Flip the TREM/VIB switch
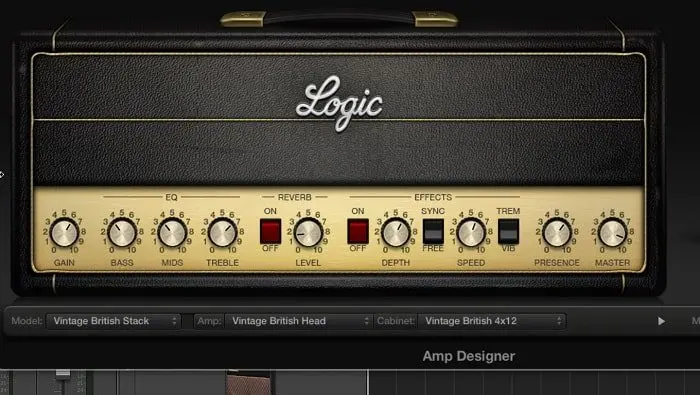This screenshot has width=700, height=395. (x=508, y=231)
